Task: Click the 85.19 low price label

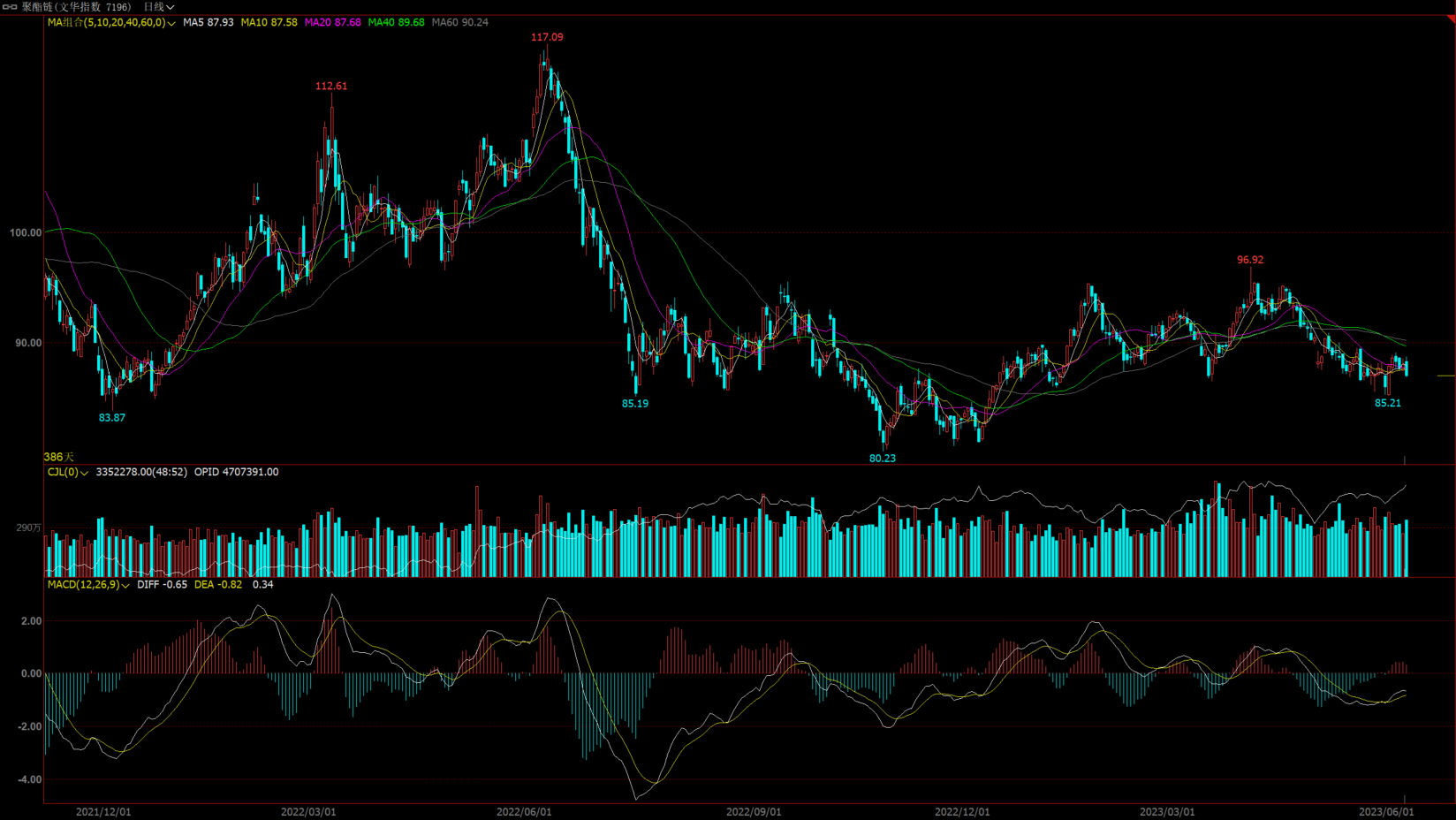Action: pyautogui.click(x=635, y=404)
